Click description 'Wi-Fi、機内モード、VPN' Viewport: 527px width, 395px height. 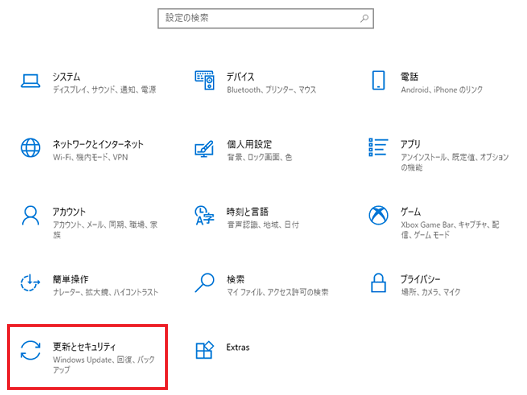click(x=90, y=157)
